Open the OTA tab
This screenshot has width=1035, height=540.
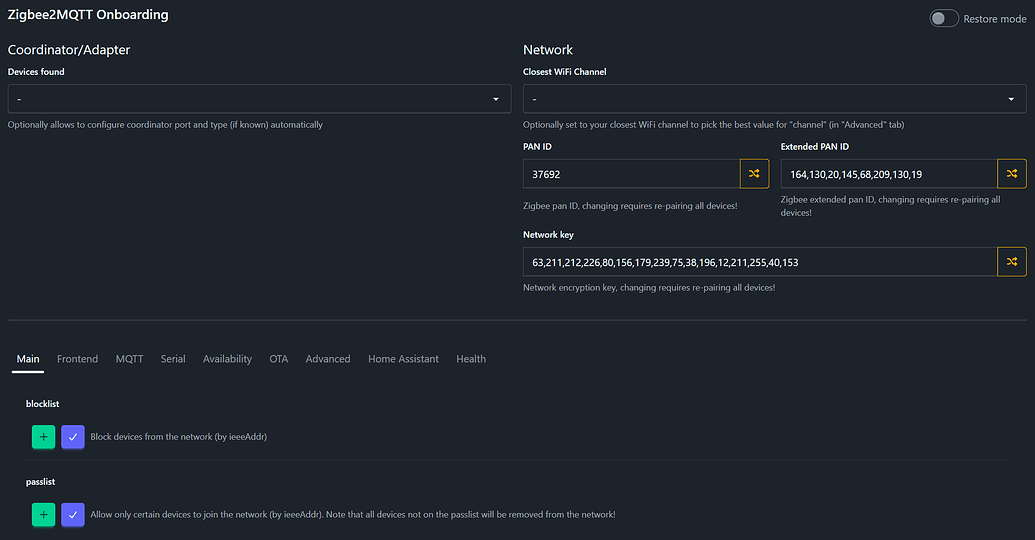[279, 359]
